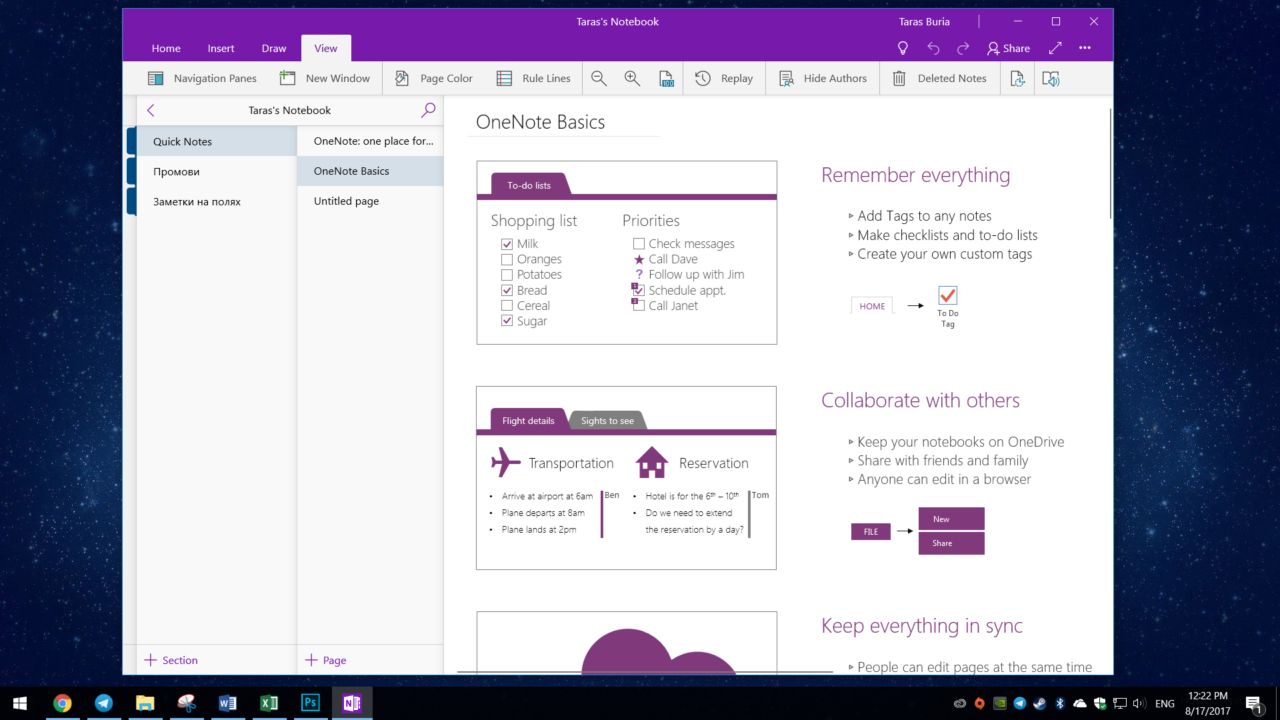Launch Immersive Reader speaker-book icon
The height and width of the screenshot is (720, 1280).
coord(1051,78)
